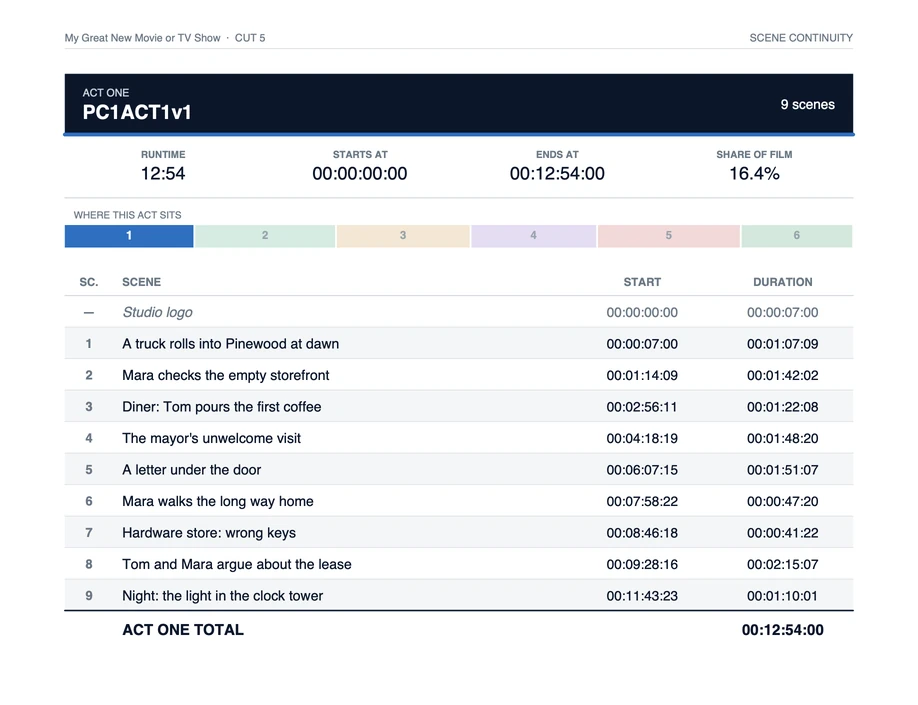Click start time 00:04:18:19
Screen dimensions: 918x705
tap(642, 439)
